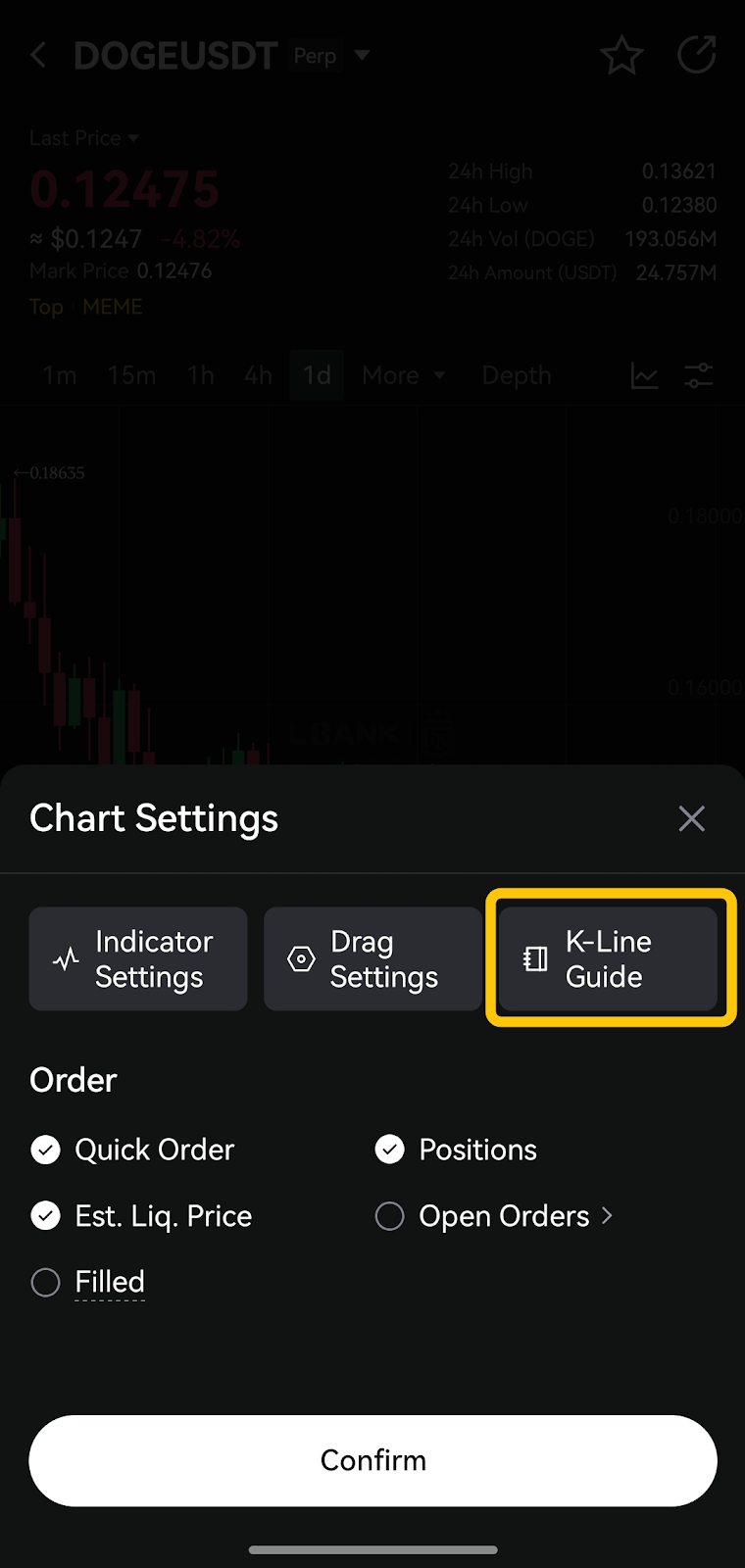Tap the share icon in header
This screenshot has width=745, height=1568.
(697, 56)
